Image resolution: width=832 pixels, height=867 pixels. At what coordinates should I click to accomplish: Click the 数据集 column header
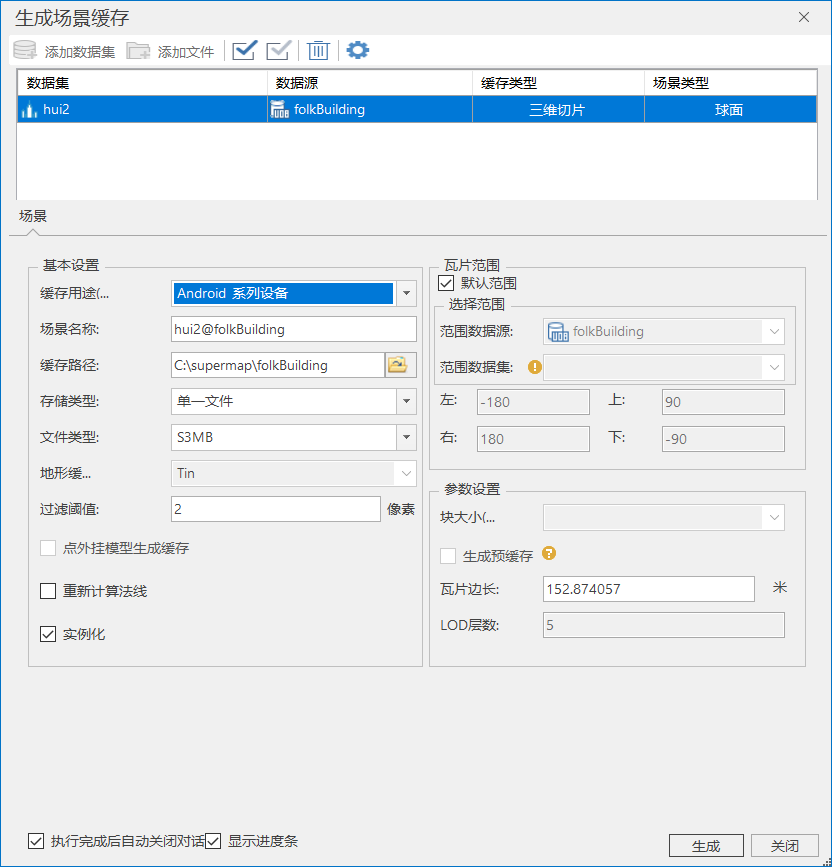pos(143,83)
